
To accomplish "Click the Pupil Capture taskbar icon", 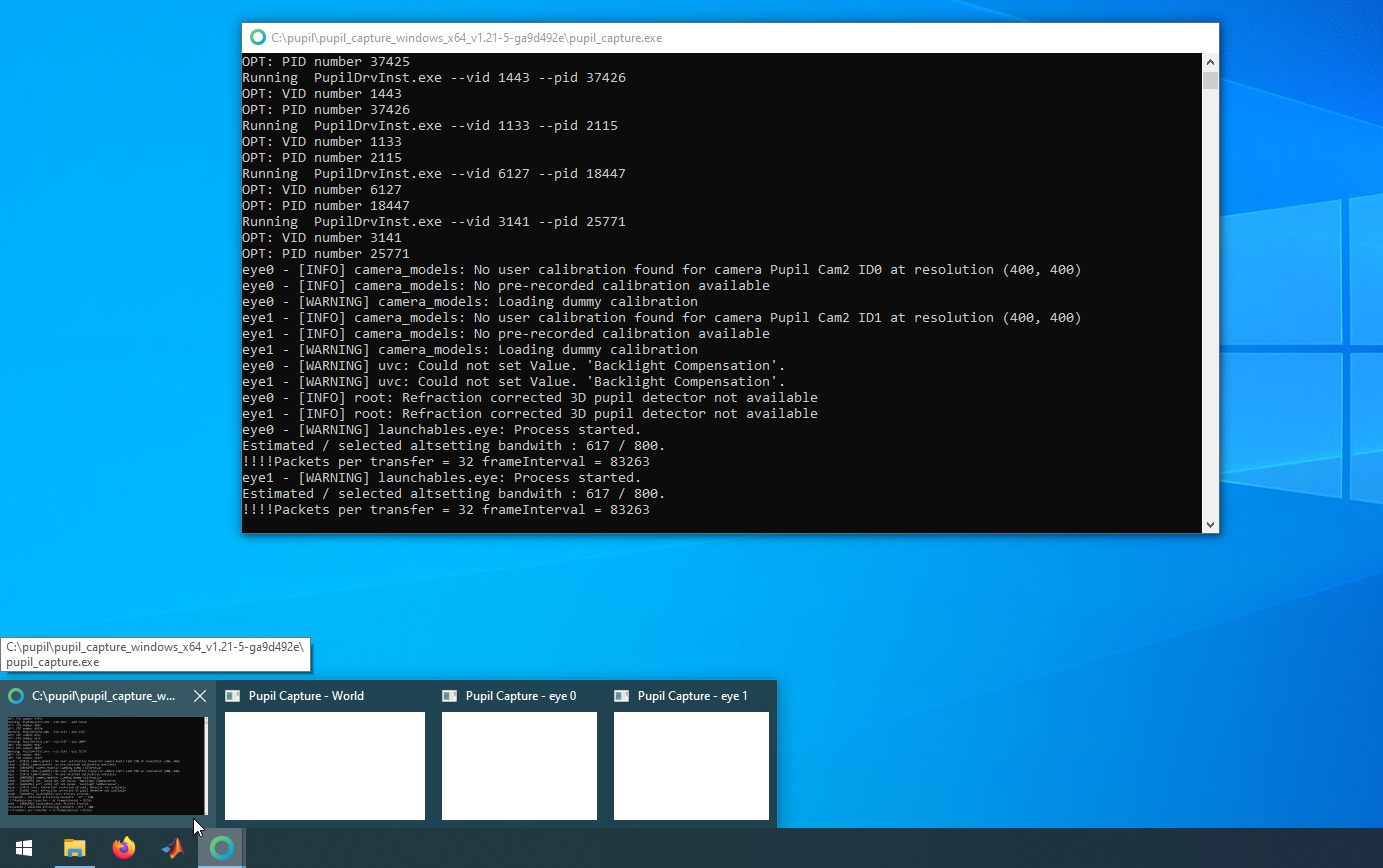I will tap(222, 848).
